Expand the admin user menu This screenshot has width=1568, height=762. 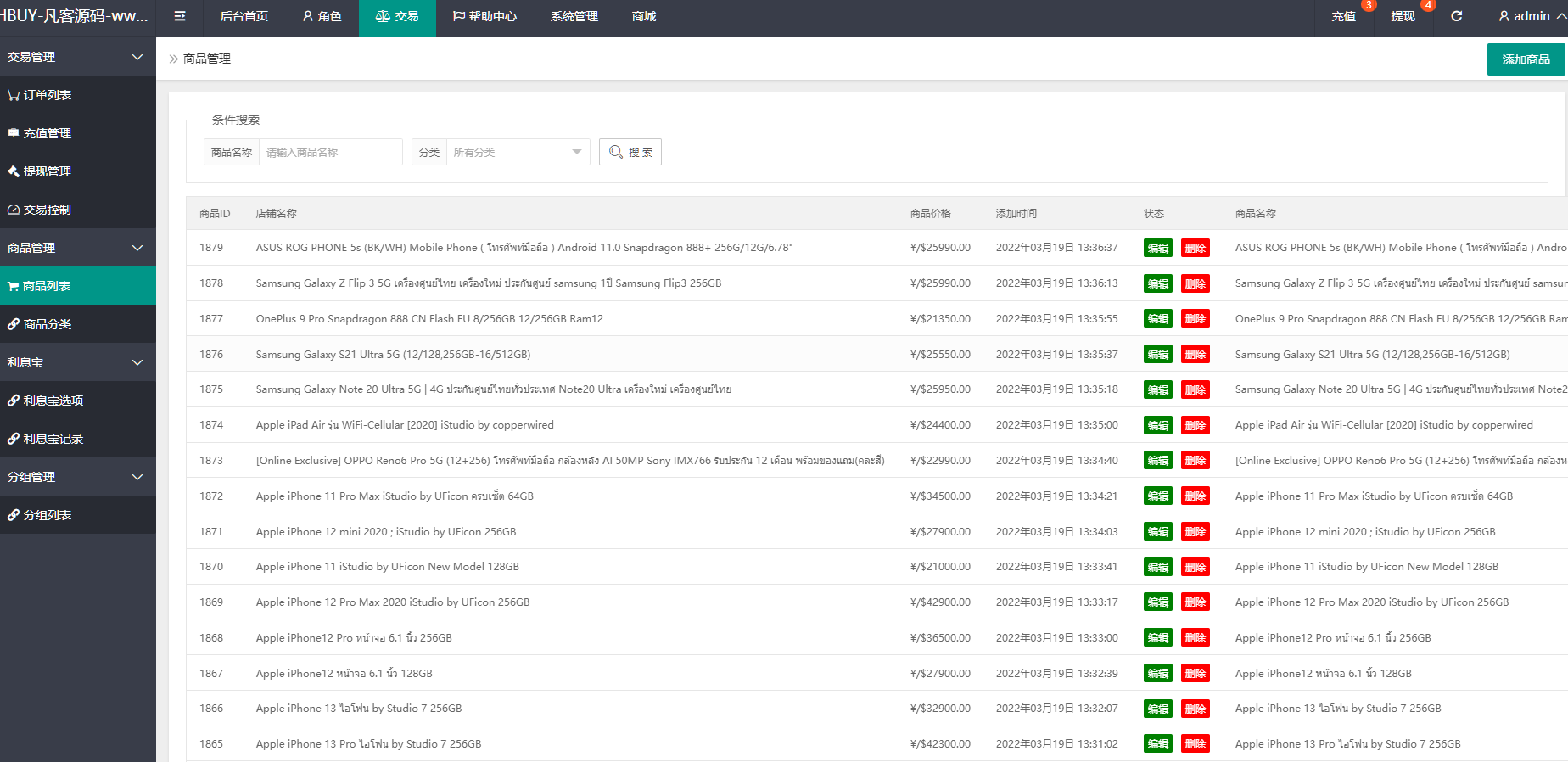(x=1532, y=16)
